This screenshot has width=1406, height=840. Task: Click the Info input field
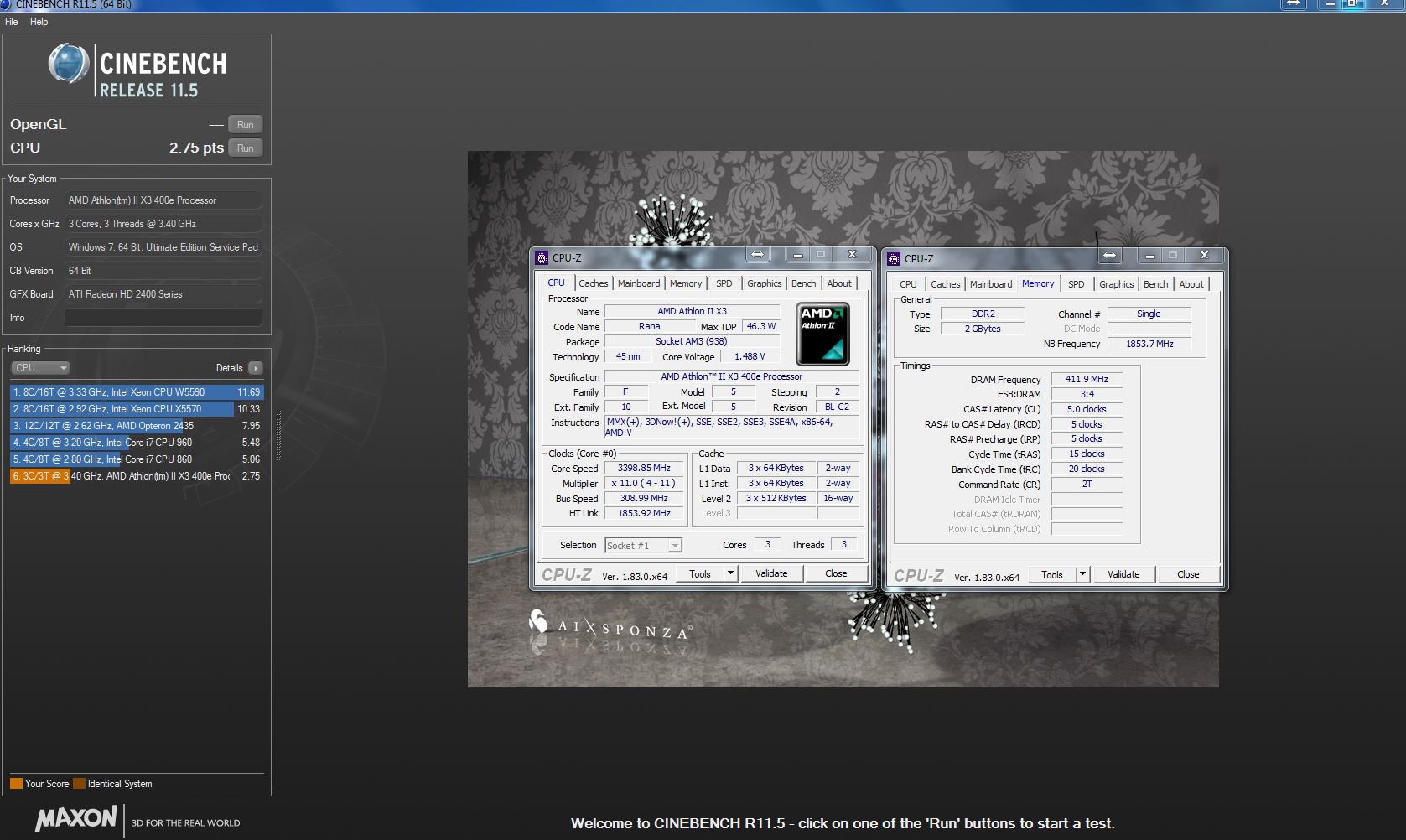(x=163, y=318)
